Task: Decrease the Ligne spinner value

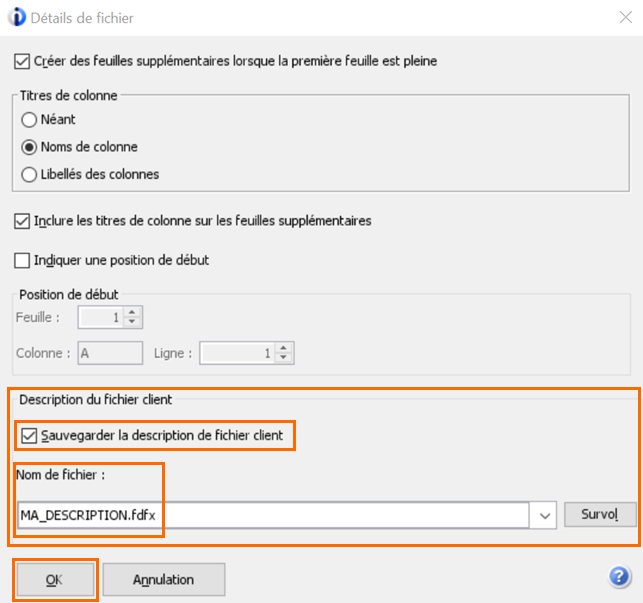Action: (x=283, y=357)
